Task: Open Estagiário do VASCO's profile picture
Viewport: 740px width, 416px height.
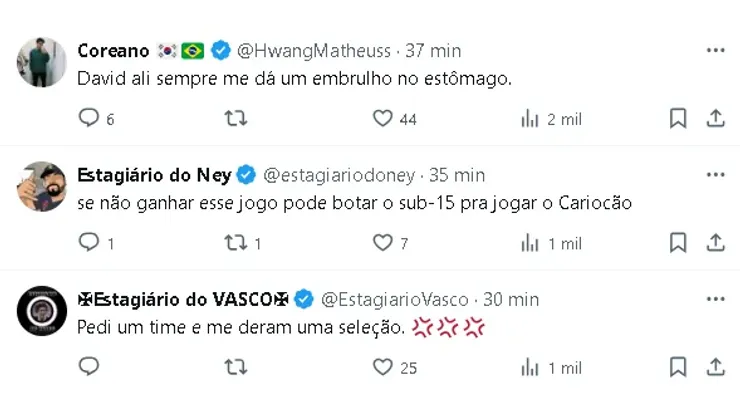Action: point(42,311)
